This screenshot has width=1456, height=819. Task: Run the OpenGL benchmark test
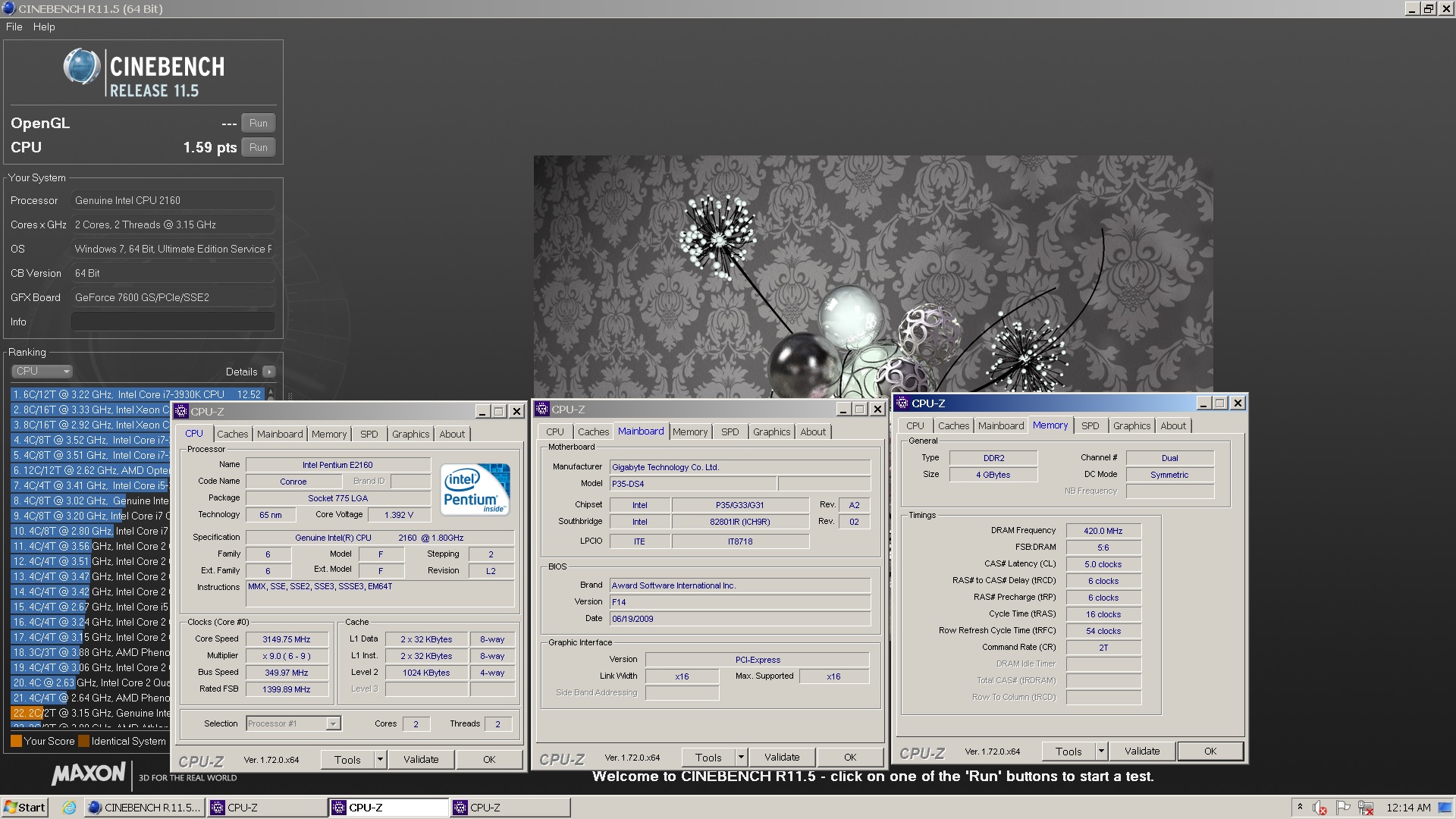coord(258,123)
